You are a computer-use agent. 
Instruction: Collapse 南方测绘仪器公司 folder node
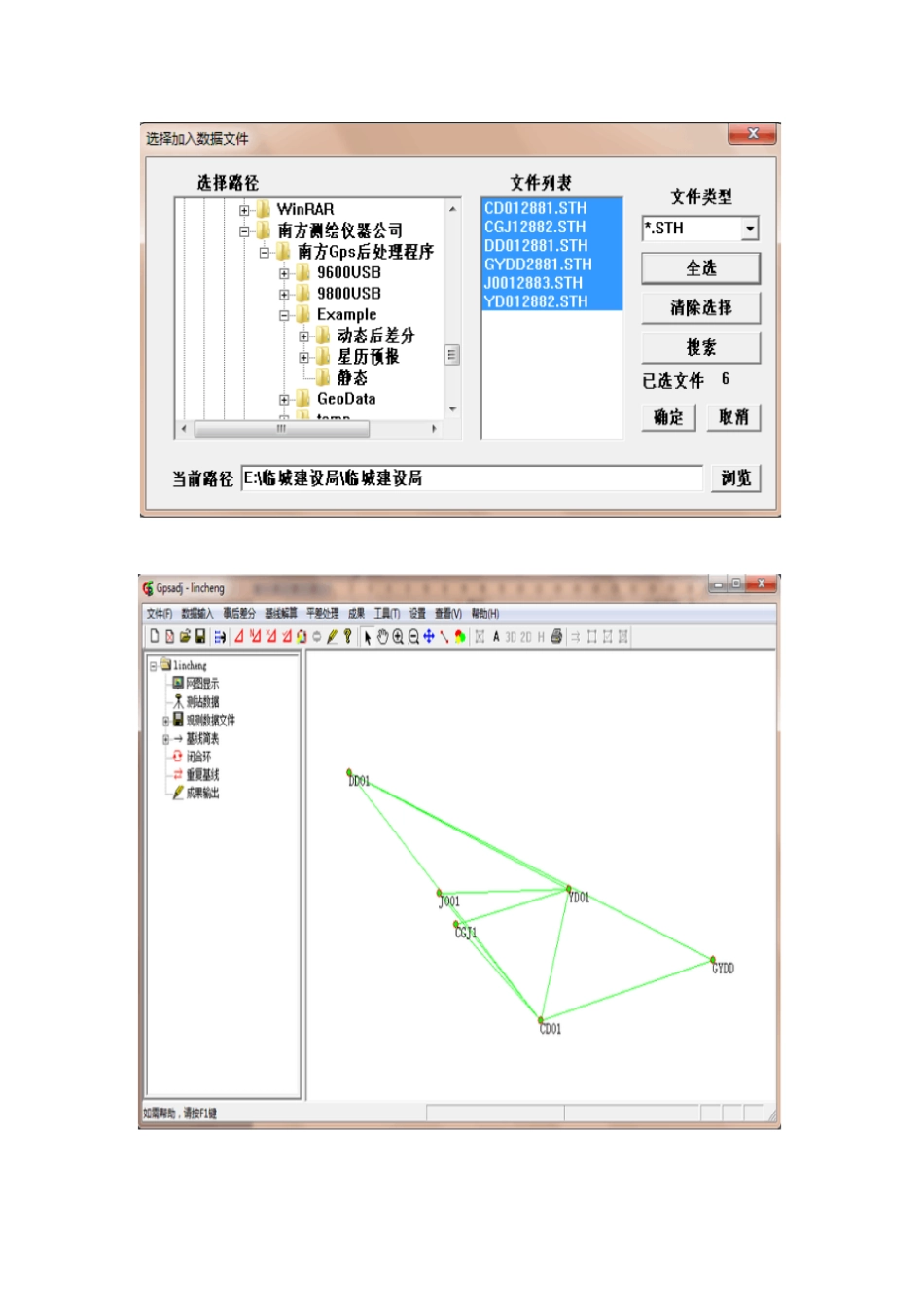point(244,231)
